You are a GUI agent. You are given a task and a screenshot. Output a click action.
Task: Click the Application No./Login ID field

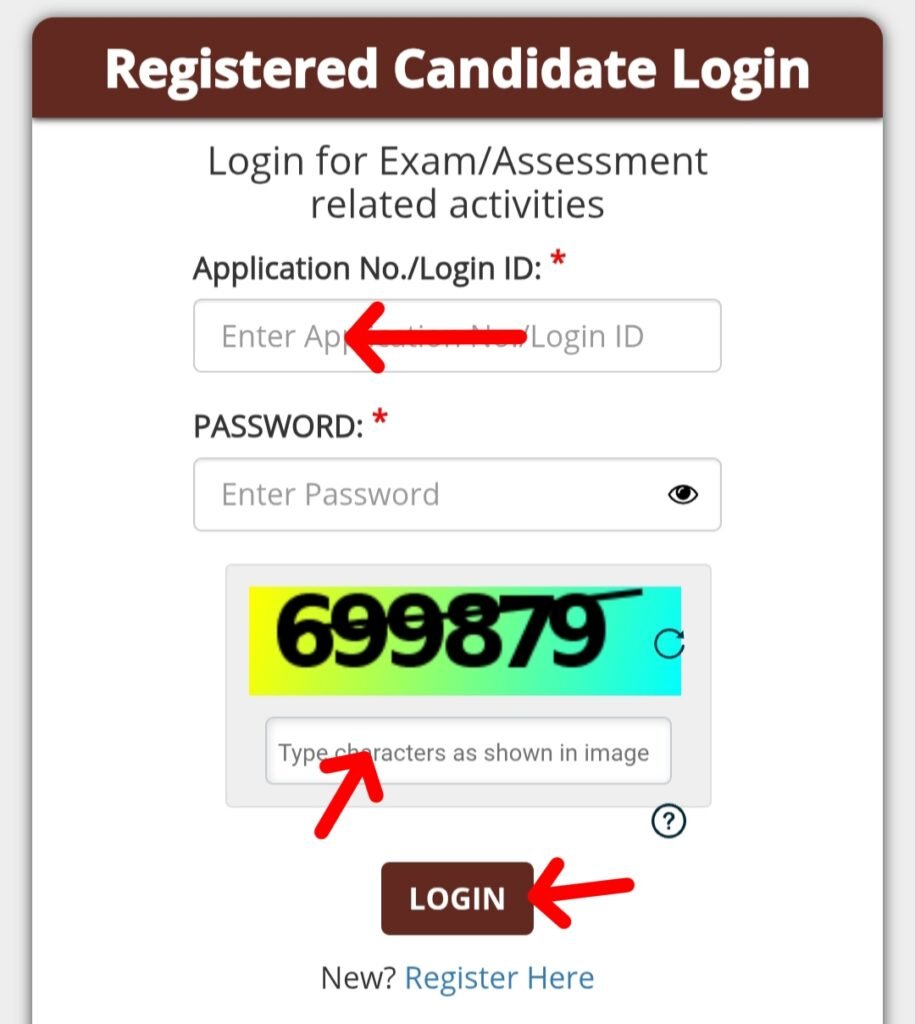pyautogui.click(x=456, y=336)
